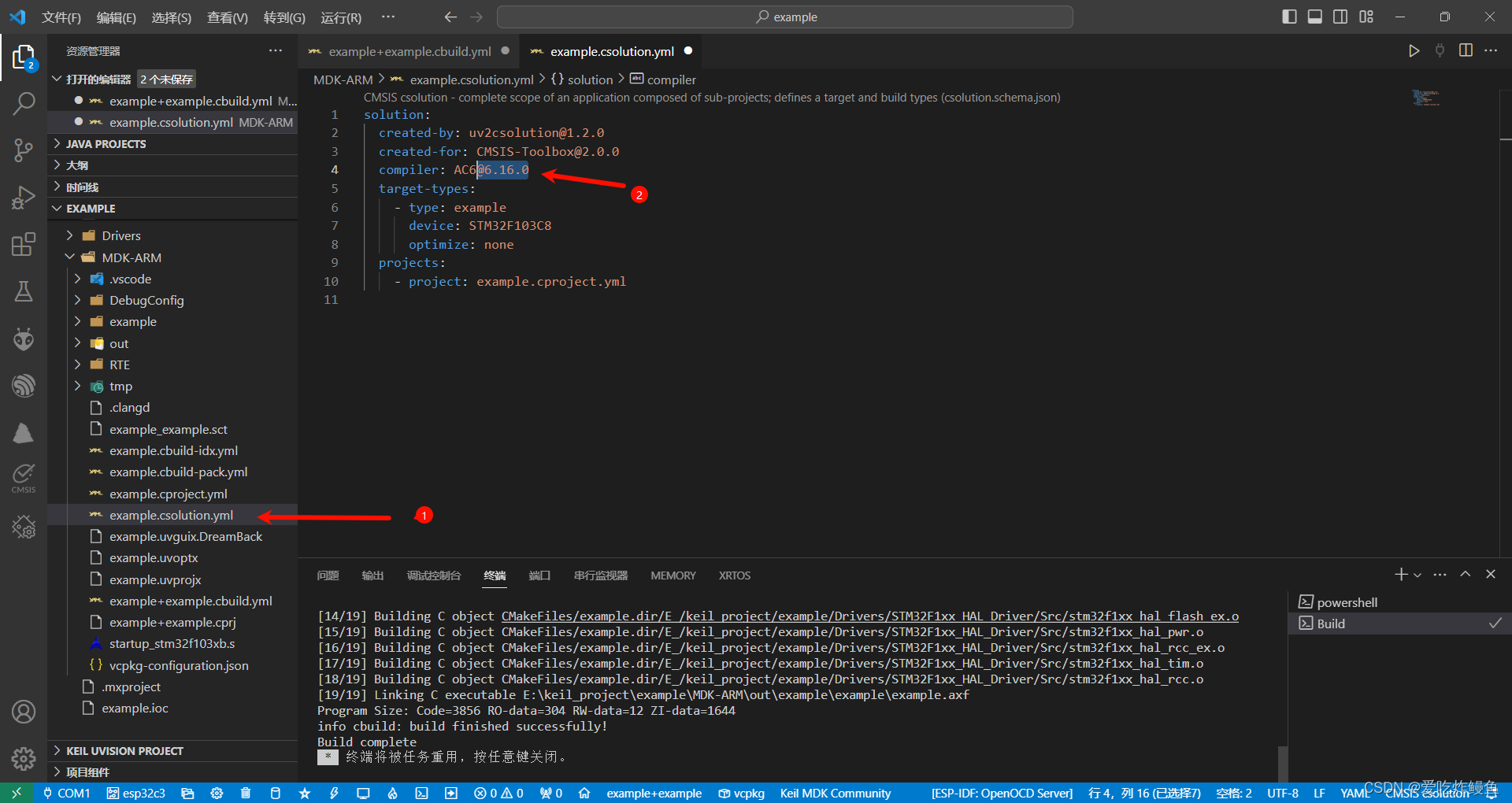Go forward with the navigation arrow
Screen dimensions: 1512x803
476,17
